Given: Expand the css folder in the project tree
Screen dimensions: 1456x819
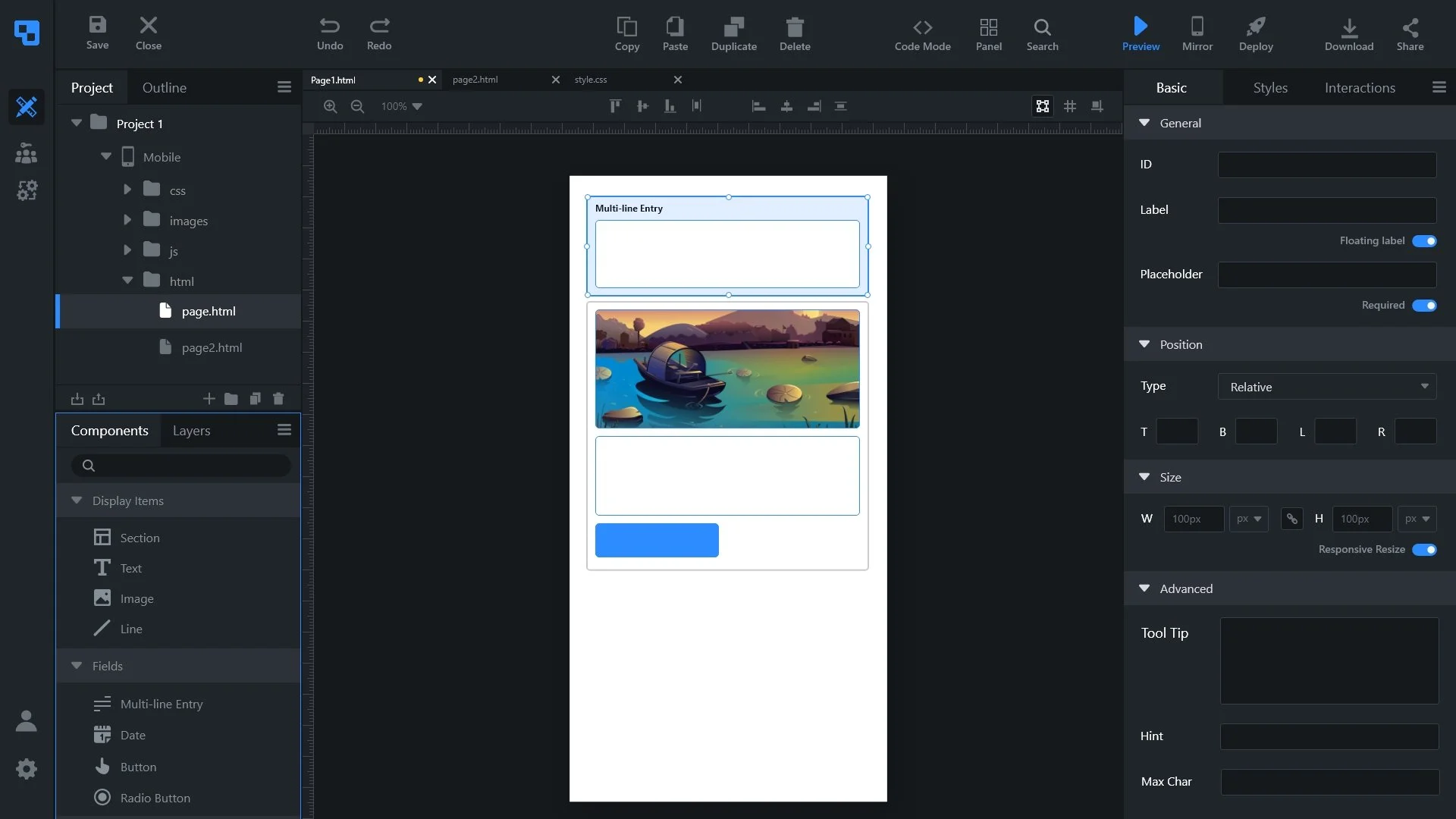Looking at the screenshot, I should (127, 190).
